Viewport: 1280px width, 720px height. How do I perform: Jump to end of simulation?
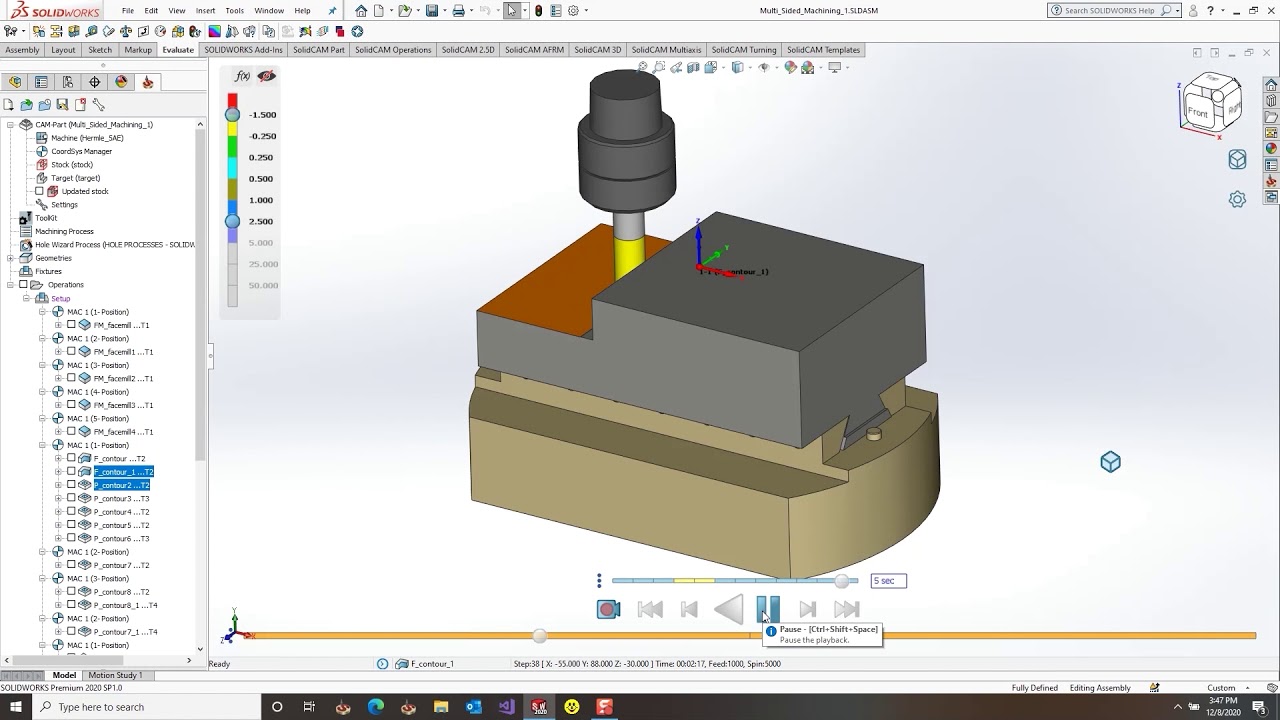847,609
